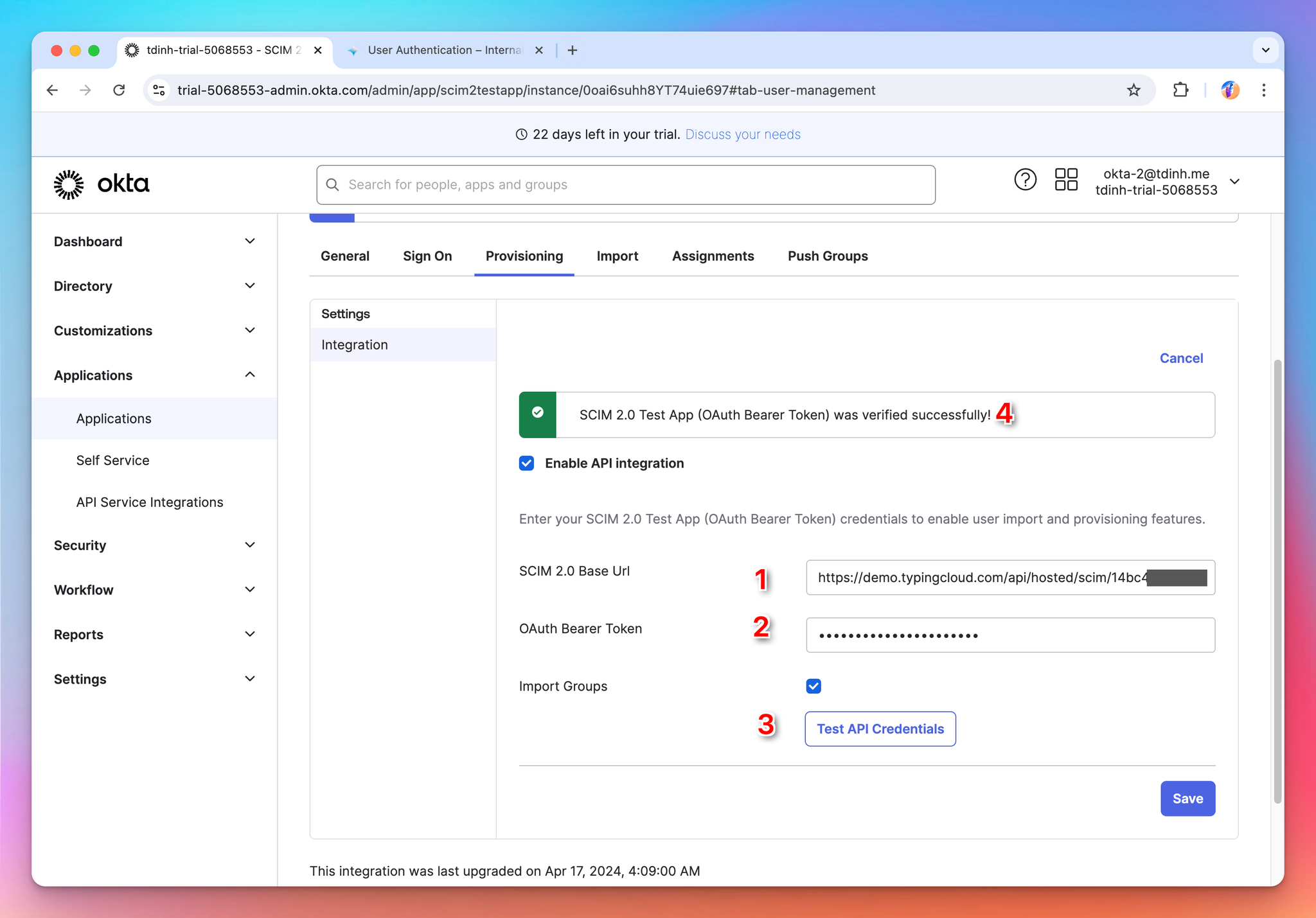Click the browser address bar URL

point(526,90)
